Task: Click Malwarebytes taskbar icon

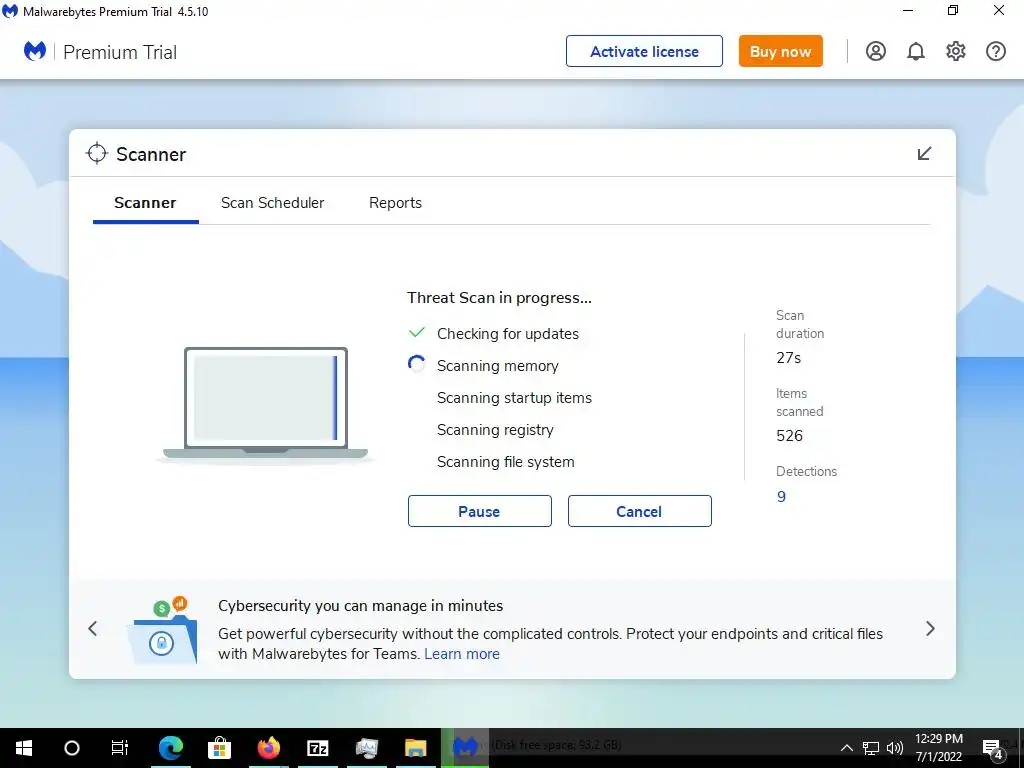Action: pos(464,748)
